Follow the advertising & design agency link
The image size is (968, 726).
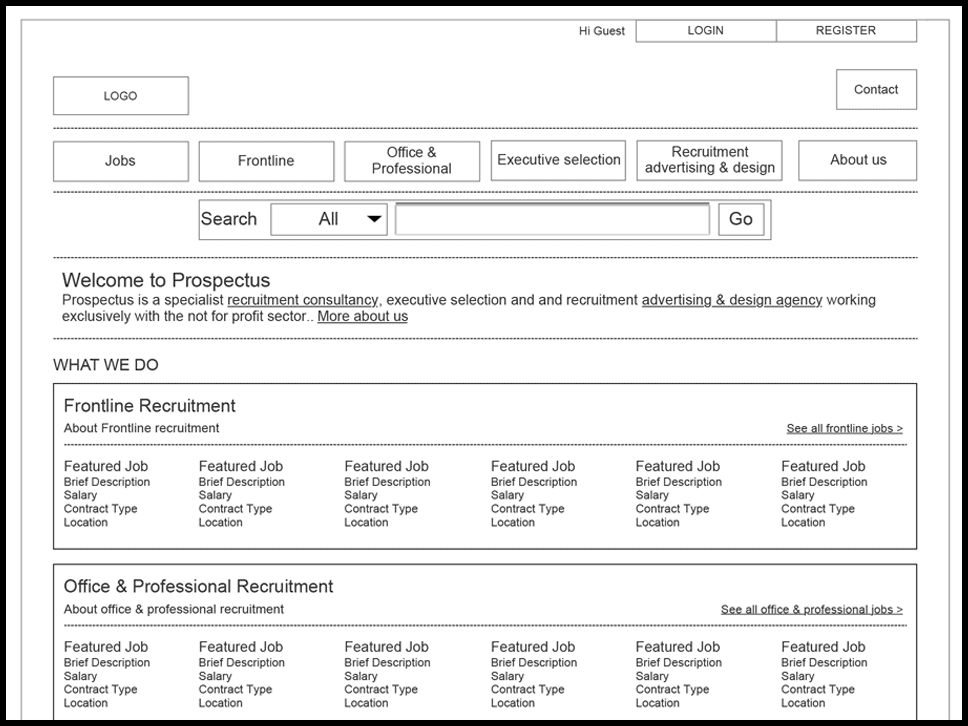pyautogui.click(x=732, y=300)
